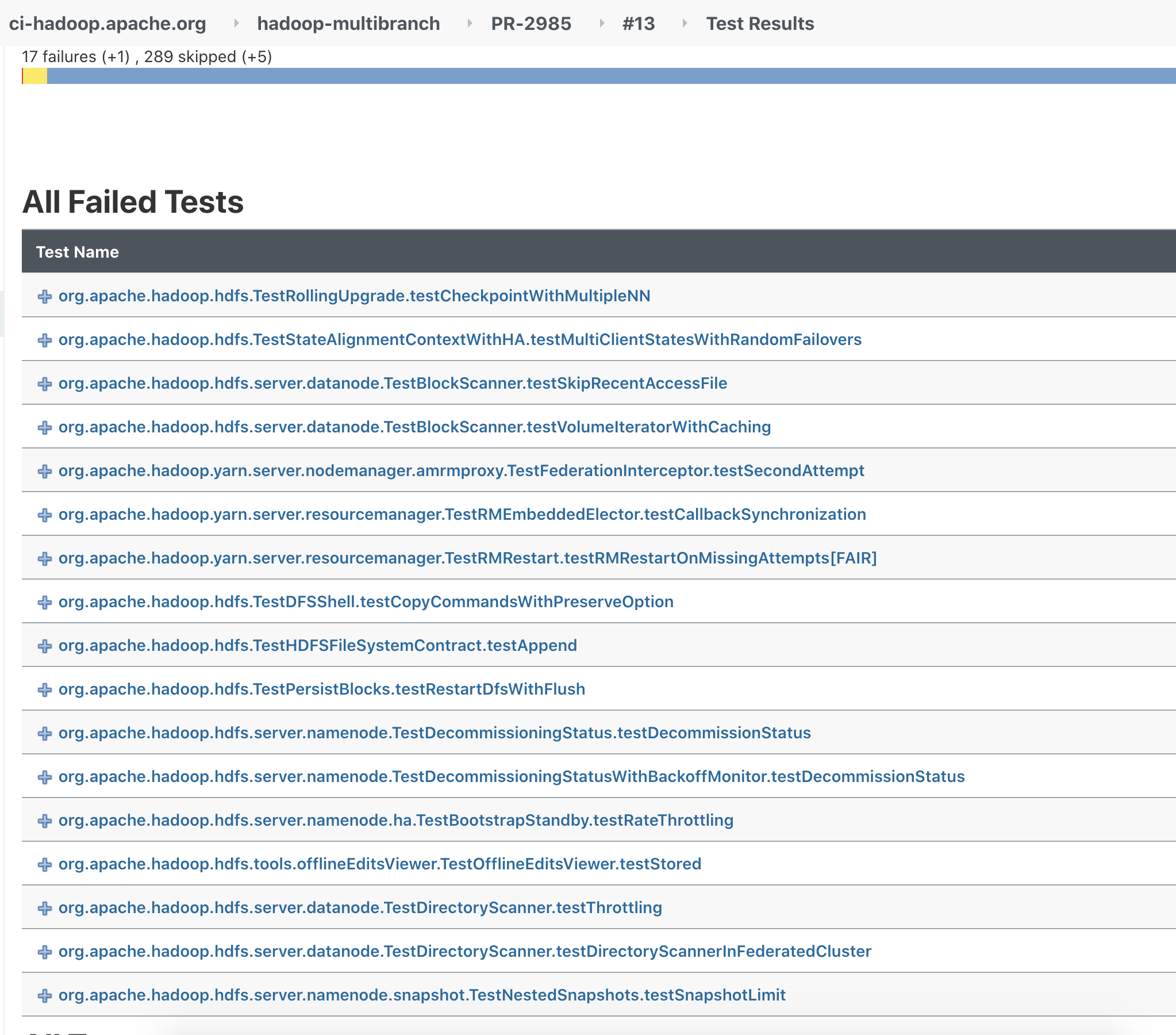
Task: Expand failure details of TestHDFSFileSystemContract.testAppend
Action: point(44,646)
